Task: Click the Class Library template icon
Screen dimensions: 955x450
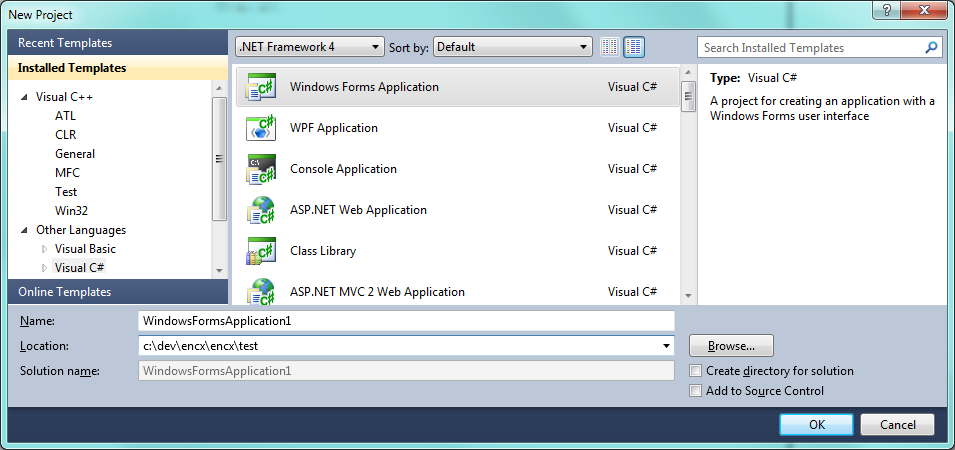Action: click(x=262, y=251)
